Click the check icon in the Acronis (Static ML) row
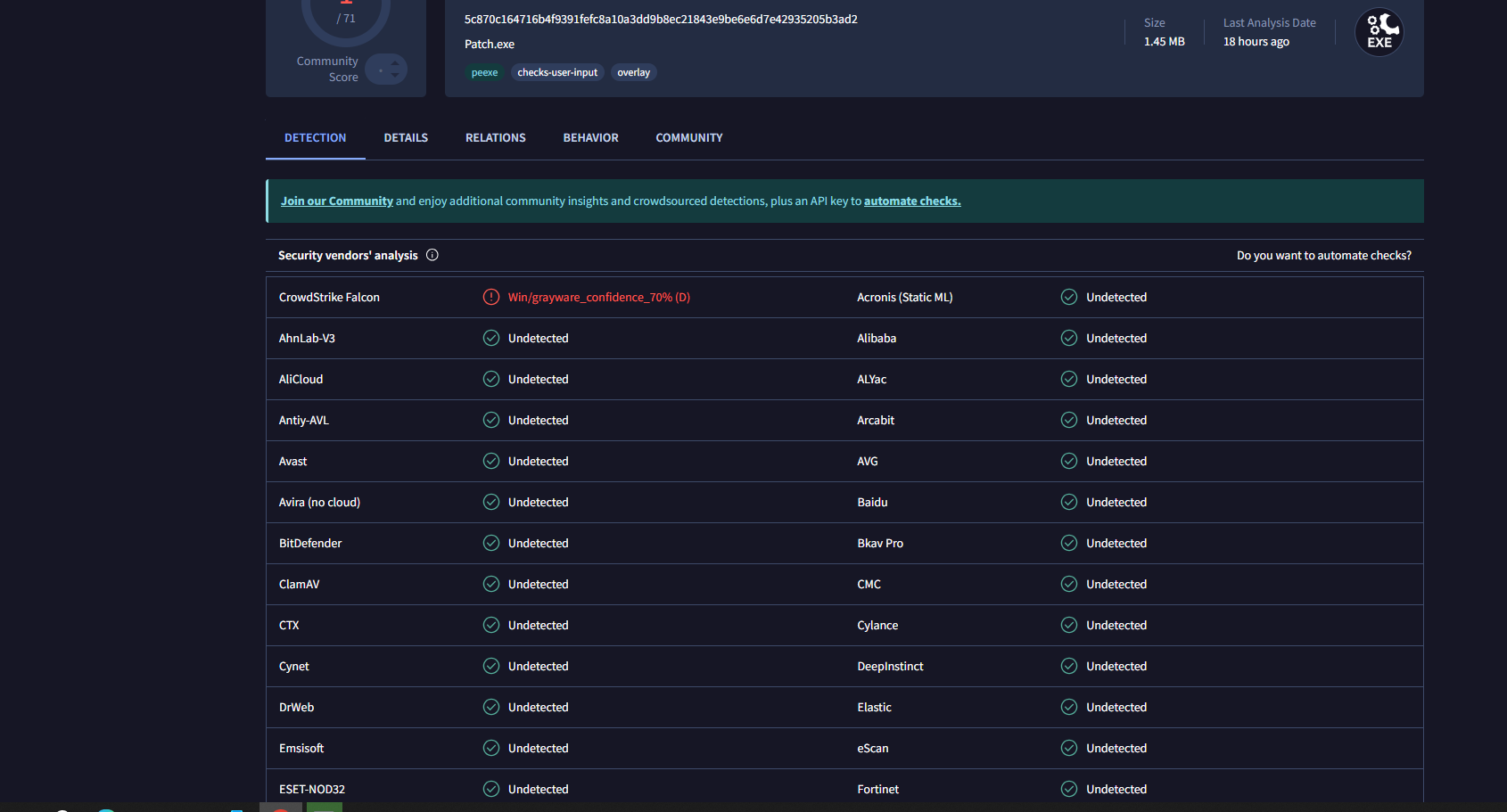This screenshot has height=812, width=1507. [1069, 297]
